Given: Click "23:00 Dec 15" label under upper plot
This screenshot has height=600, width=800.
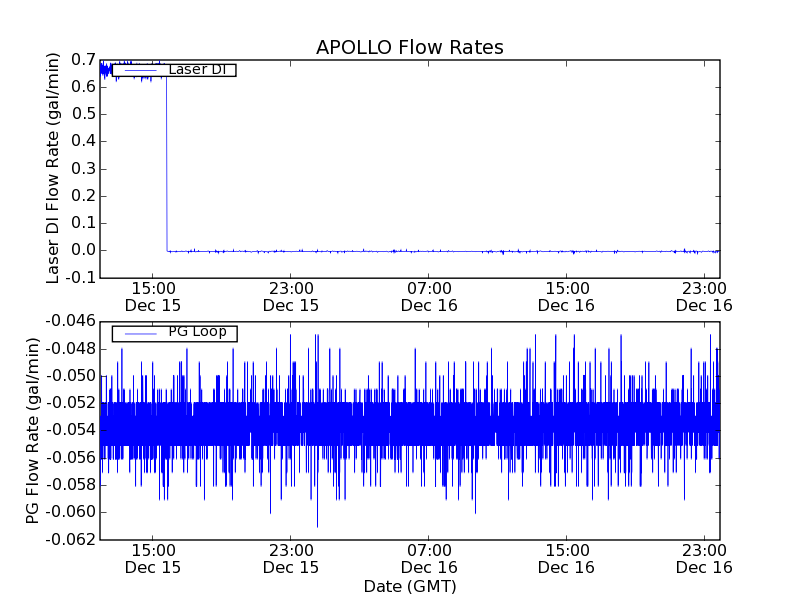Looking at the screenshot, I should point(291,297).
